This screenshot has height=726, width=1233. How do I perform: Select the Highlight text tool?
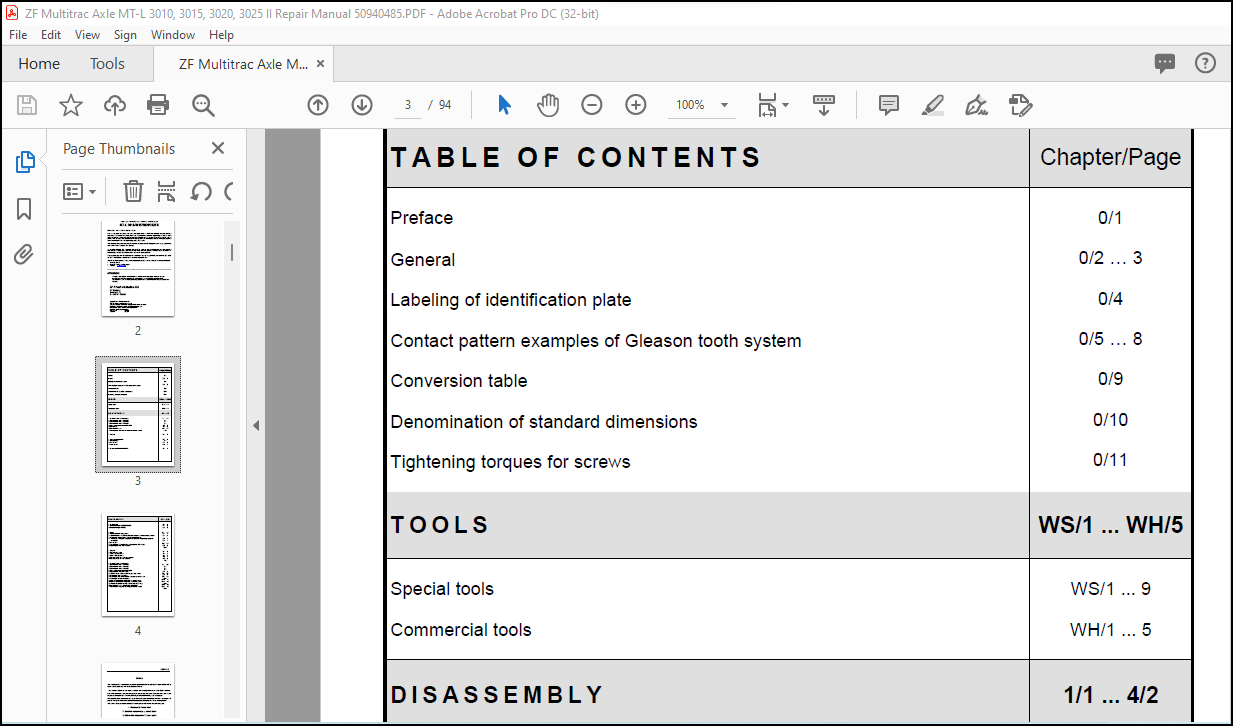[933, 105]
